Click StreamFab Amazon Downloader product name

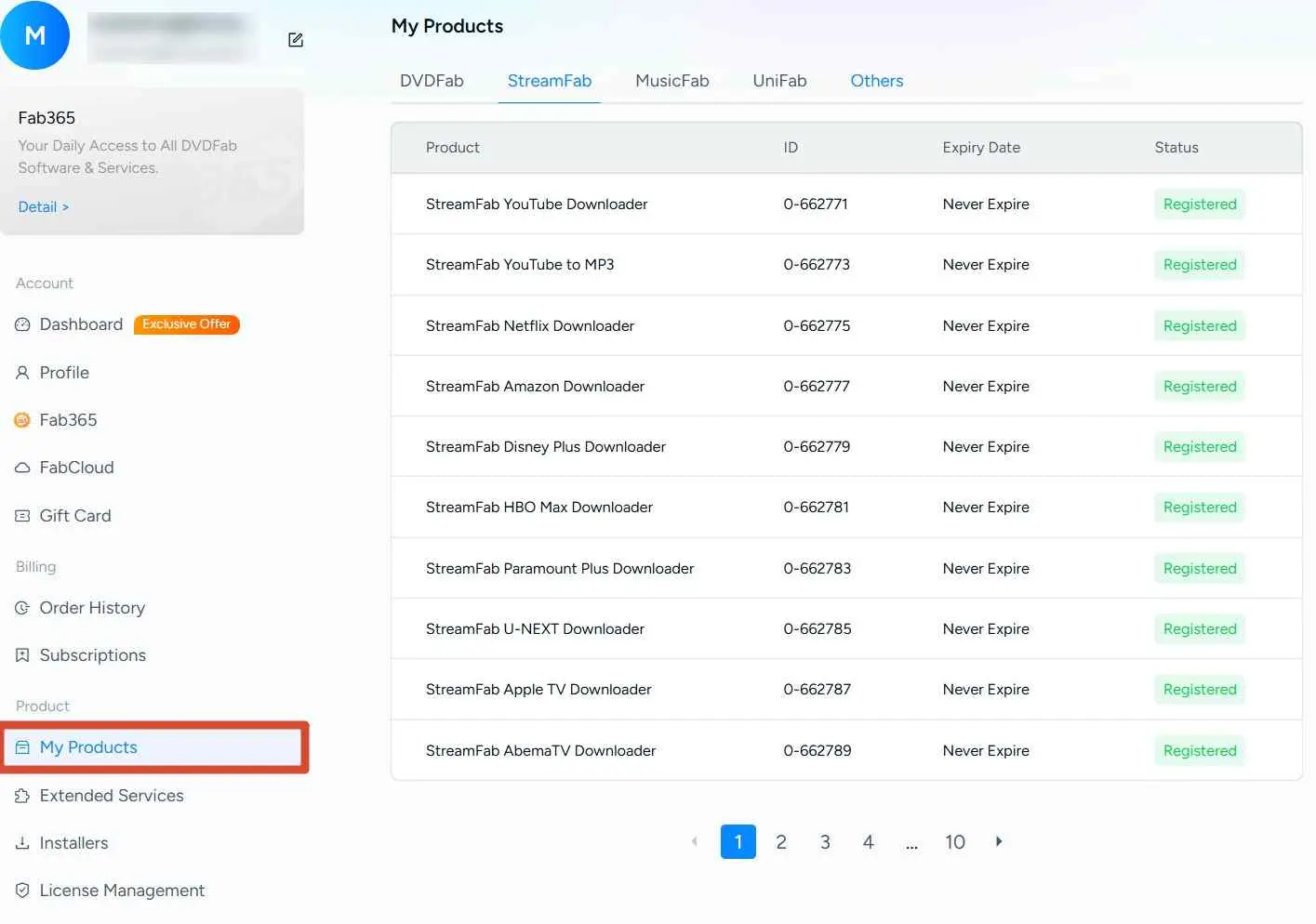pos(535,386)
